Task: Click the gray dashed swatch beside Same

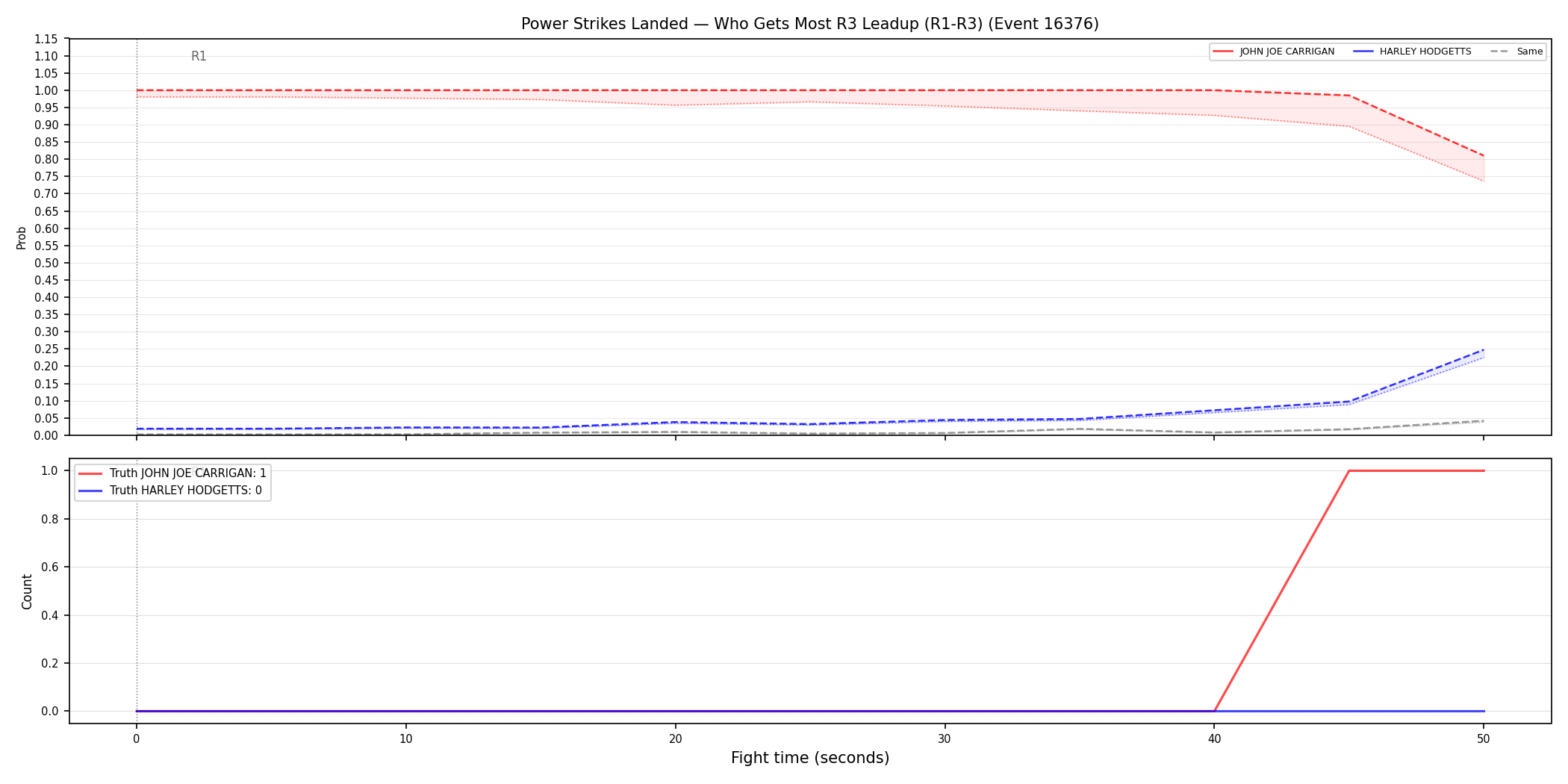Action: 1500,52
